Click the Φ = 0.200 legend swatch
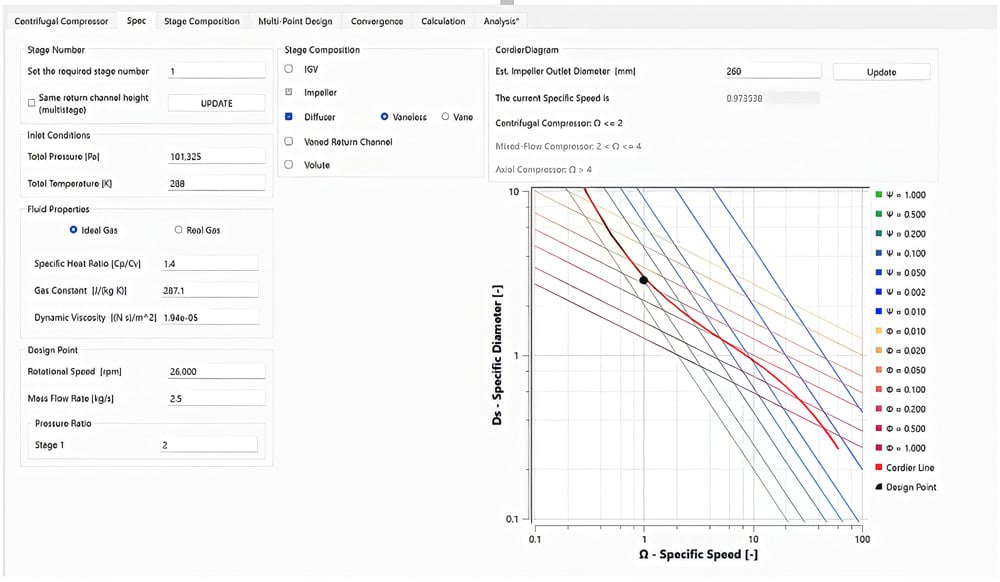 pyautogui.click(x=879, y=409)
